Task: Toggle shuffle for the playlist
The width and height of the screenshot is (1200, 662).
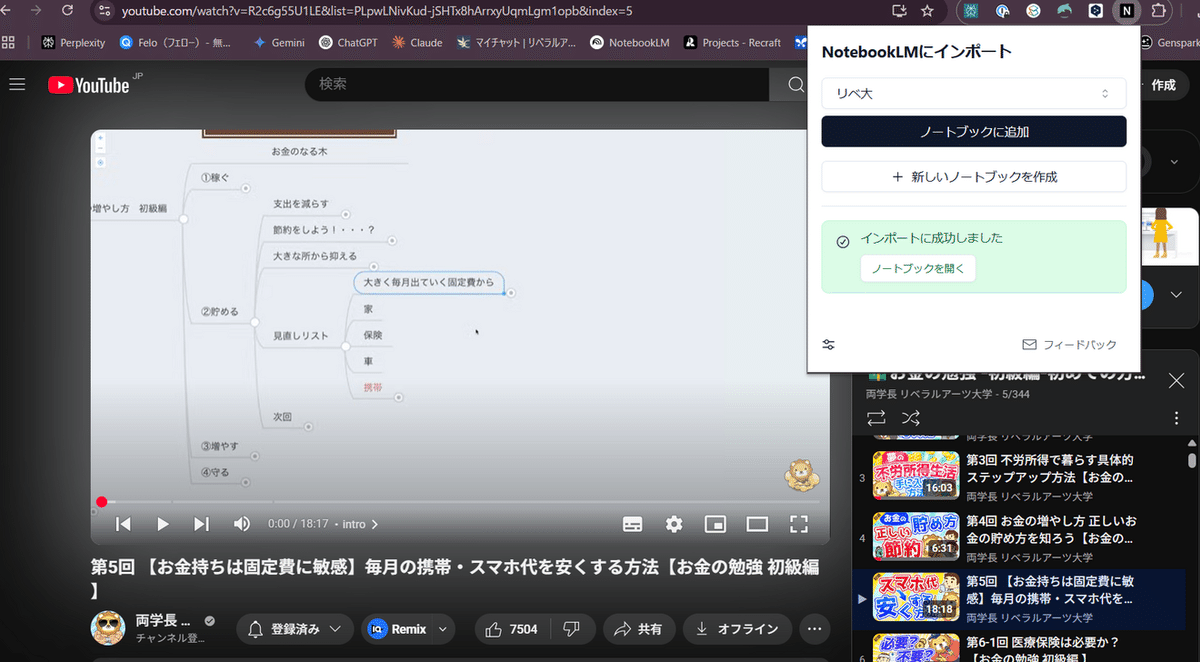Action: click(x=910, y=418)
